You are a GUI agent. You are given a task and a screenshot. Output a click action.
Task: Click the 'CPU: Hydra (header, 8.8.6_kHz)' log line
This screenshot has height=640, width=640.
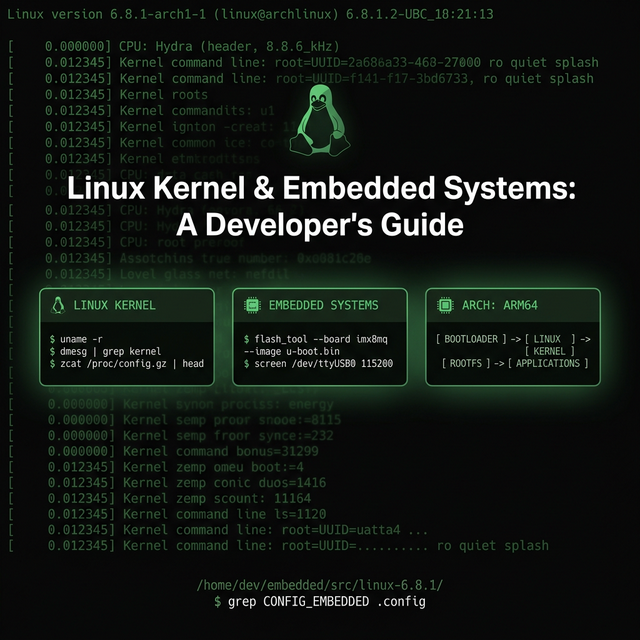[174, 47]
